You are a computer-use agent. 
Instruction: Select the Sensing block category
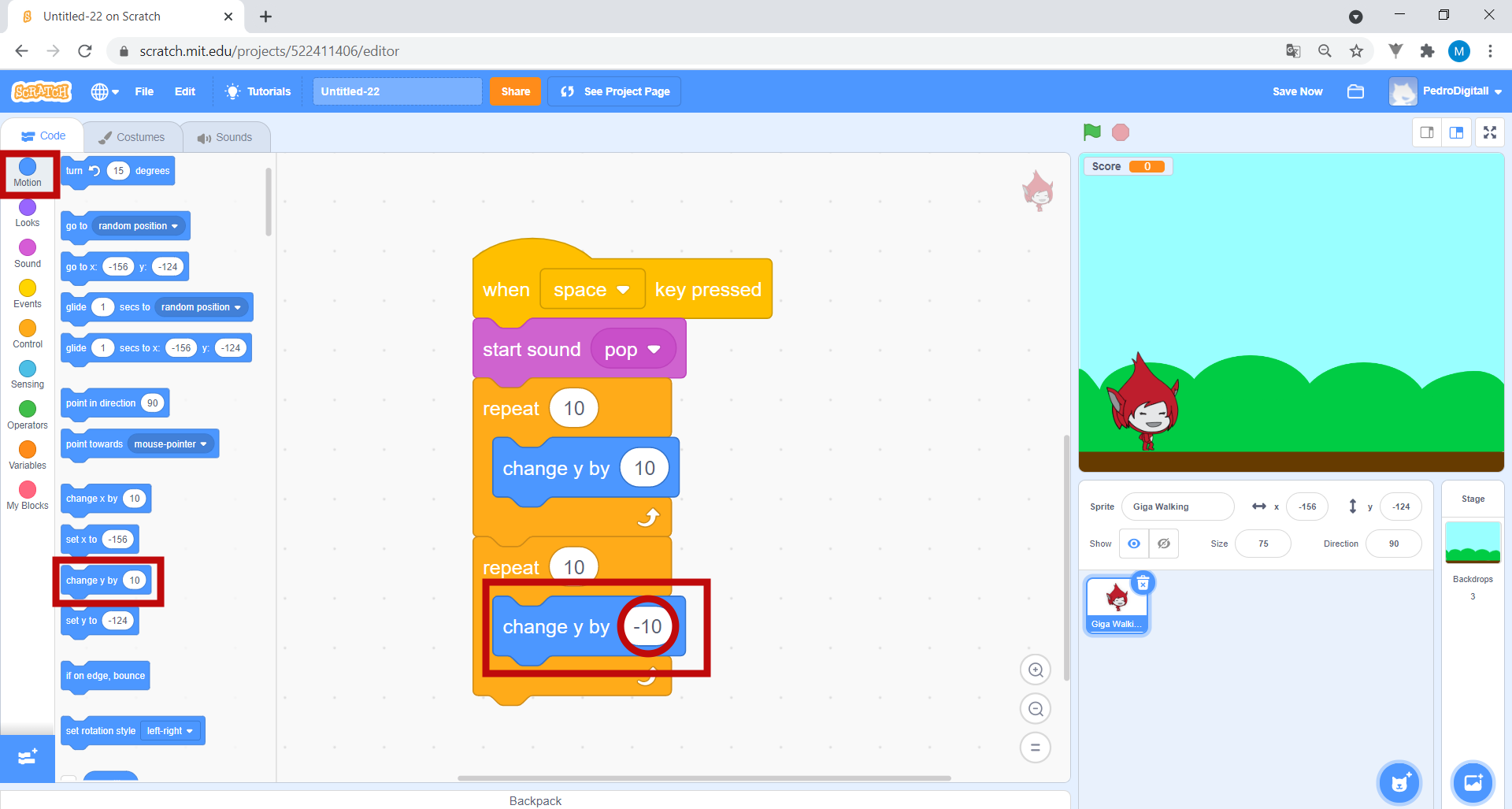pos(28,374)
